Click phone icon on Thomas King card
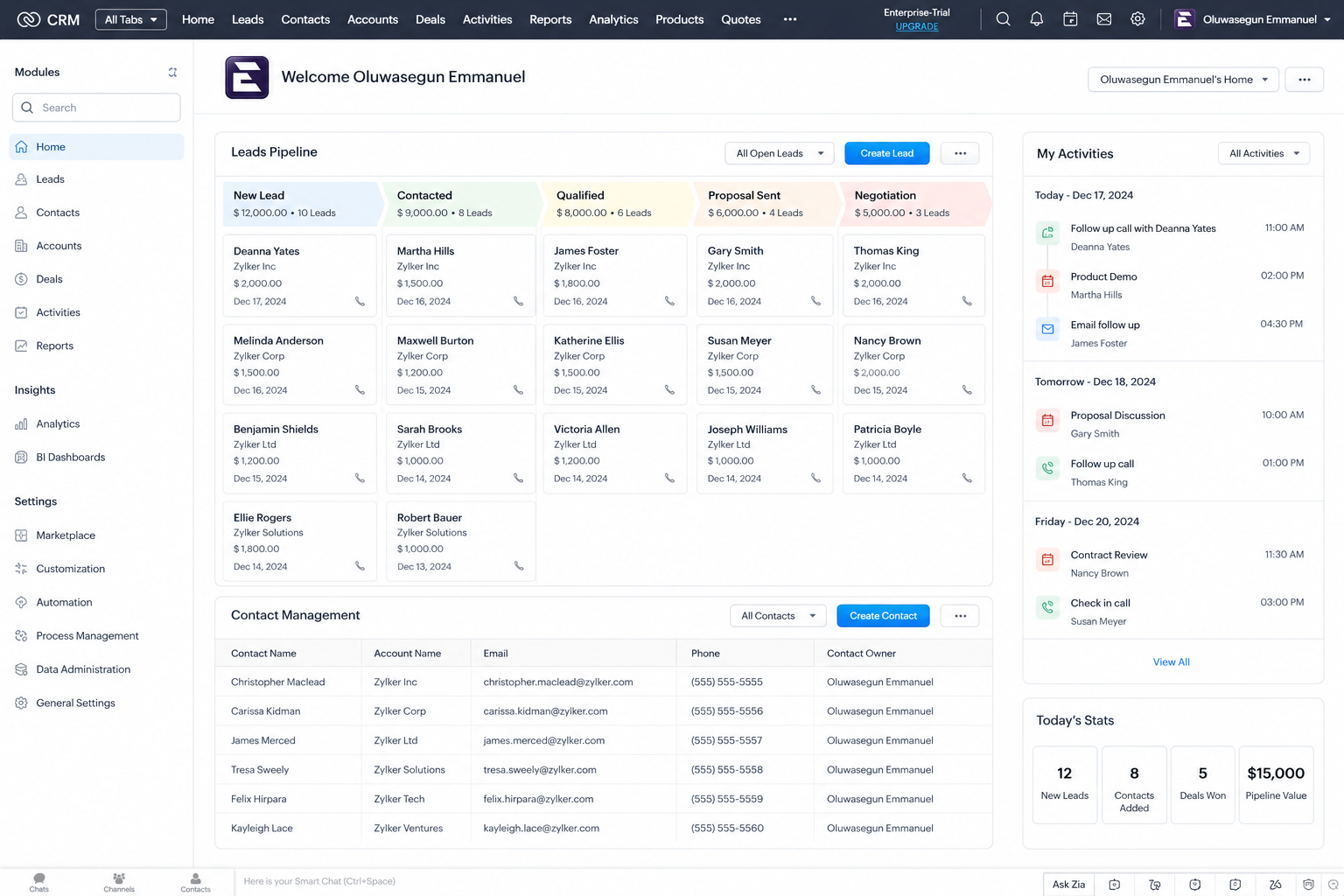 coord(967,301)
